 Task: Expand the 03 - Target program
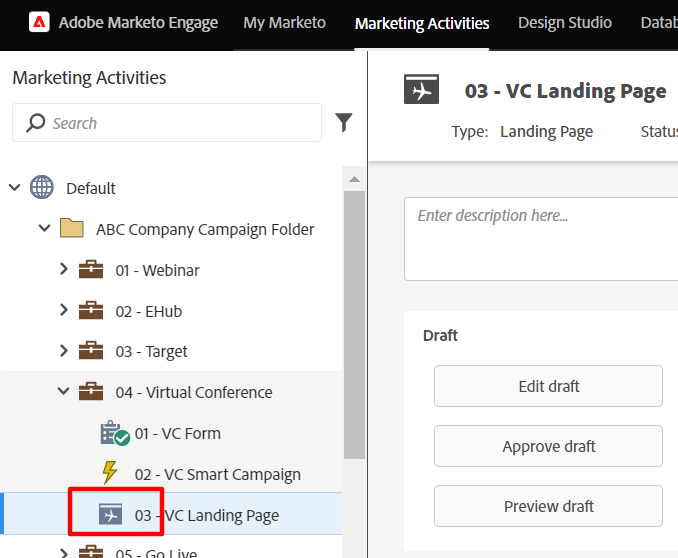tap(64, 351)
